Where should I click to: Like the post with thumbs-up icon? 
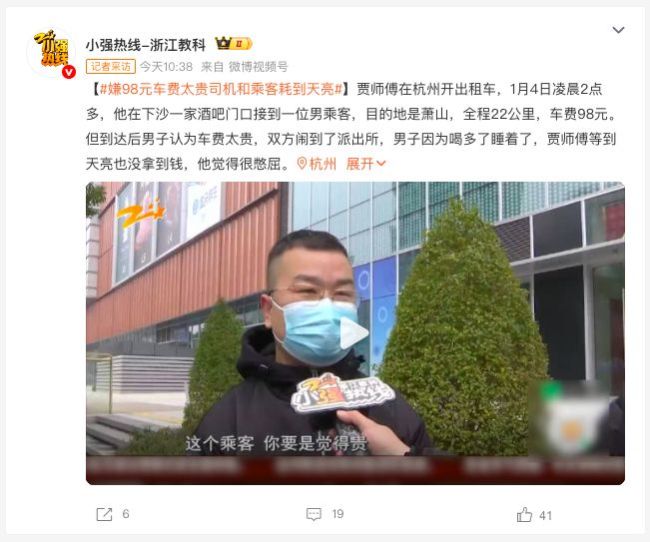tap(524, 515)
